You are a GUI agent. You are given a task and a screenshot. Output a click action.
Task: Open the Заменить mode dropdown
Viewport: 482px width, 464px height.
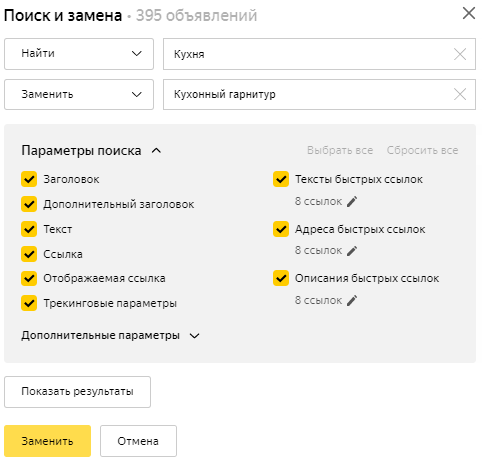click(x=79, y=94)
